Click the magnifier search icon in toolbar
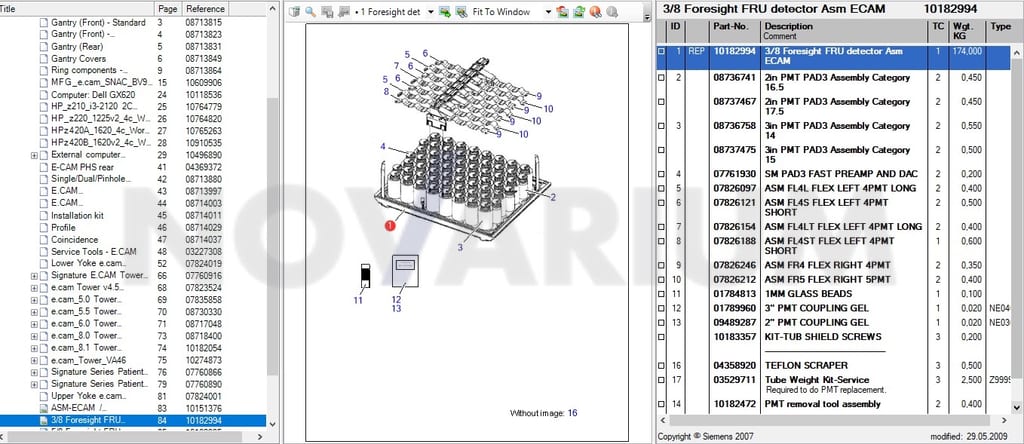 click(310, 12)
